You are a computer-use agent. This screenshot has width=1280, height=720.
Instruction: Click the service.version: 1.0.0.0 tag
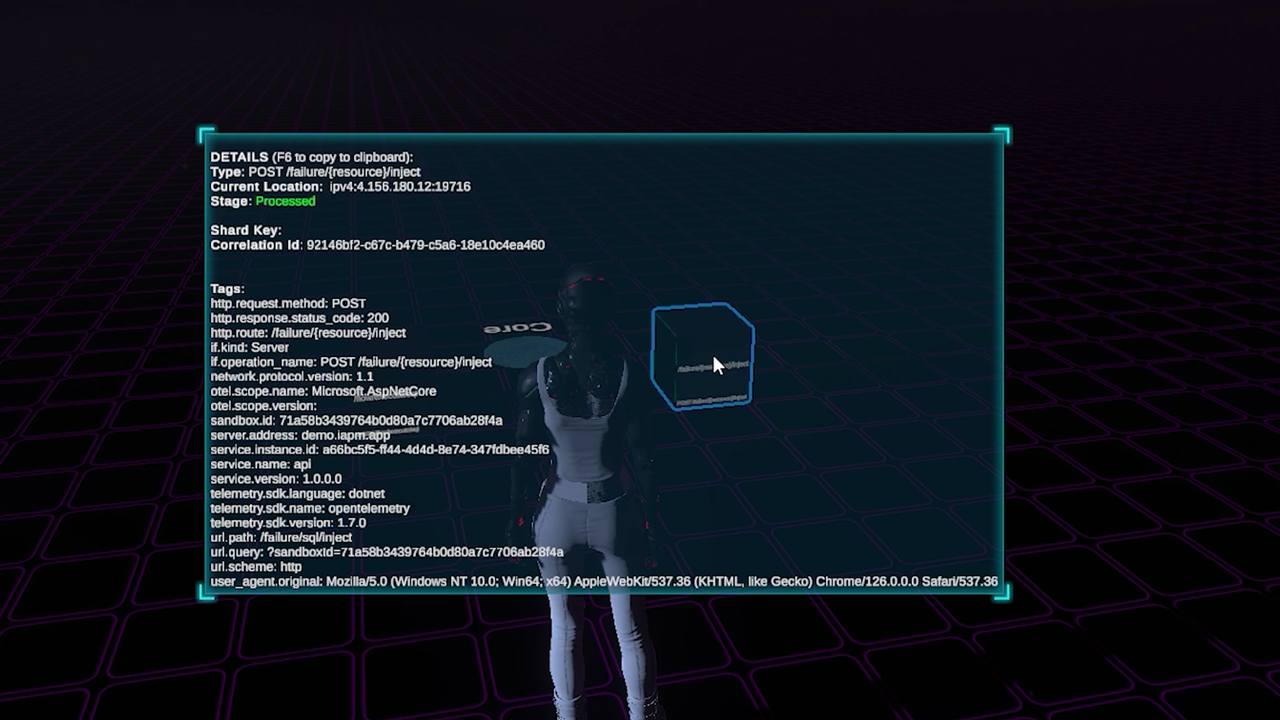[x=276, y=479]
